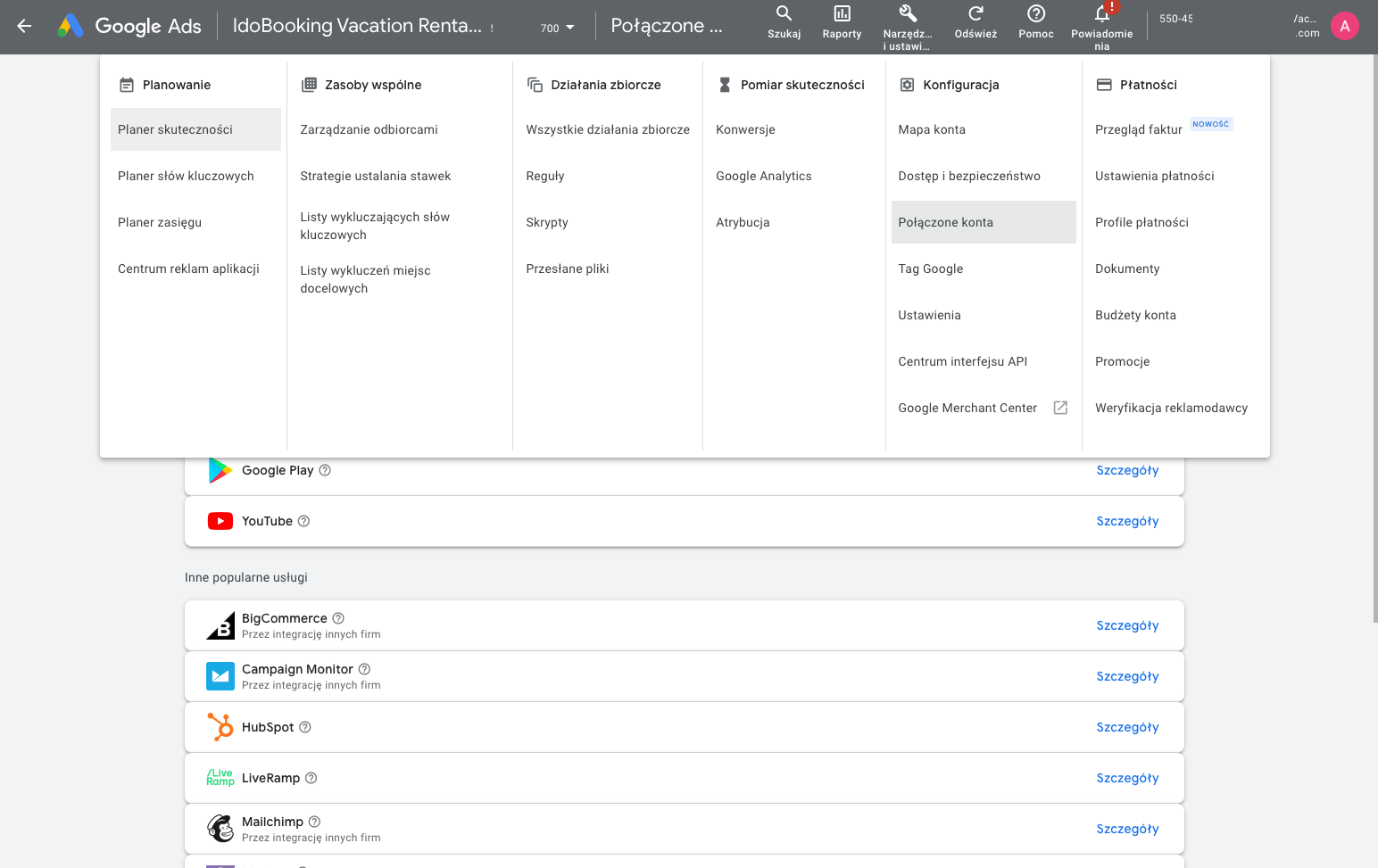Open the Pomoc help icon

tap(1036, 13)
